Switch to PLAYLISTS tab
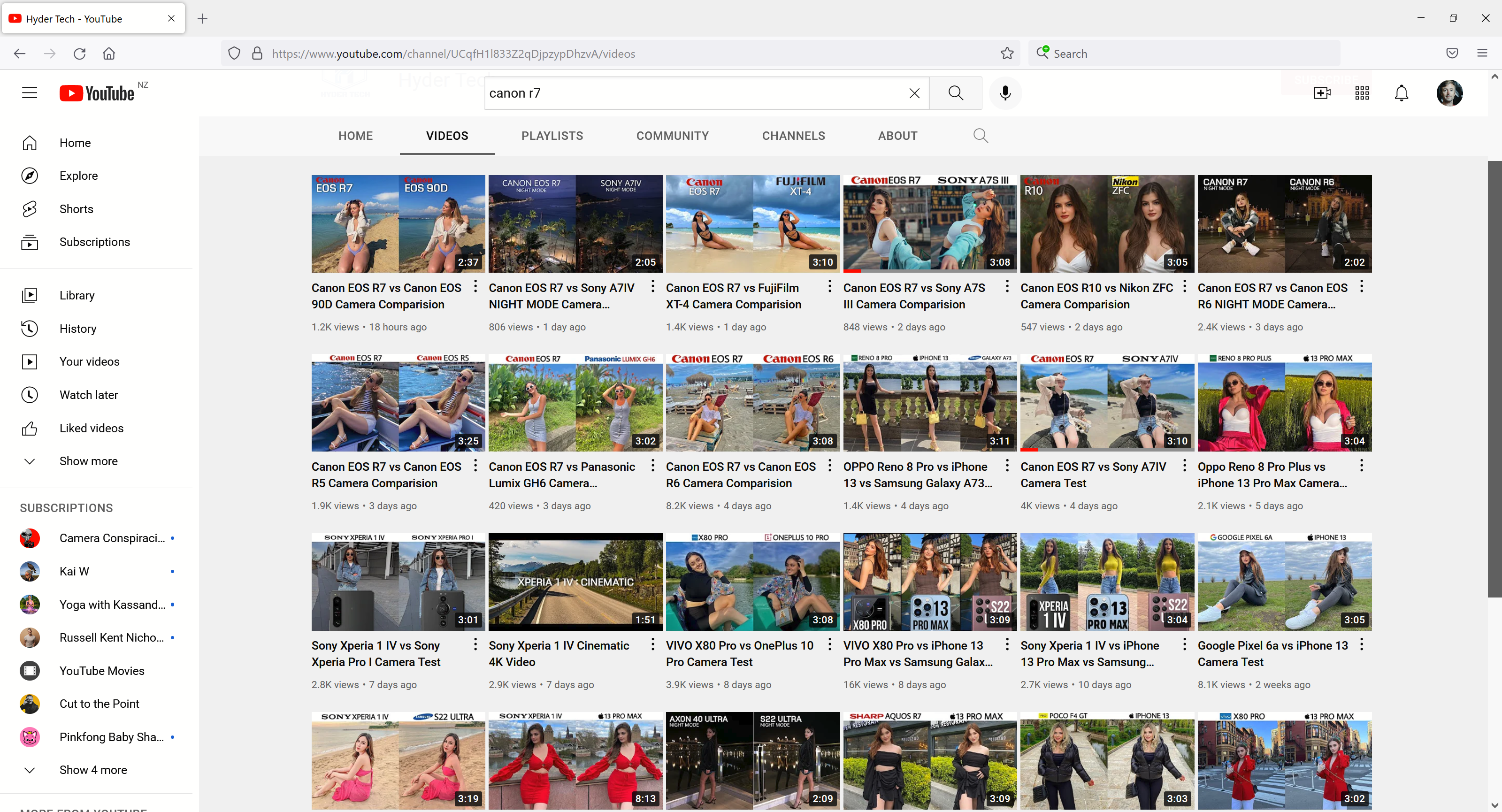Screen dimensions: 1502x812 point(552,136)
